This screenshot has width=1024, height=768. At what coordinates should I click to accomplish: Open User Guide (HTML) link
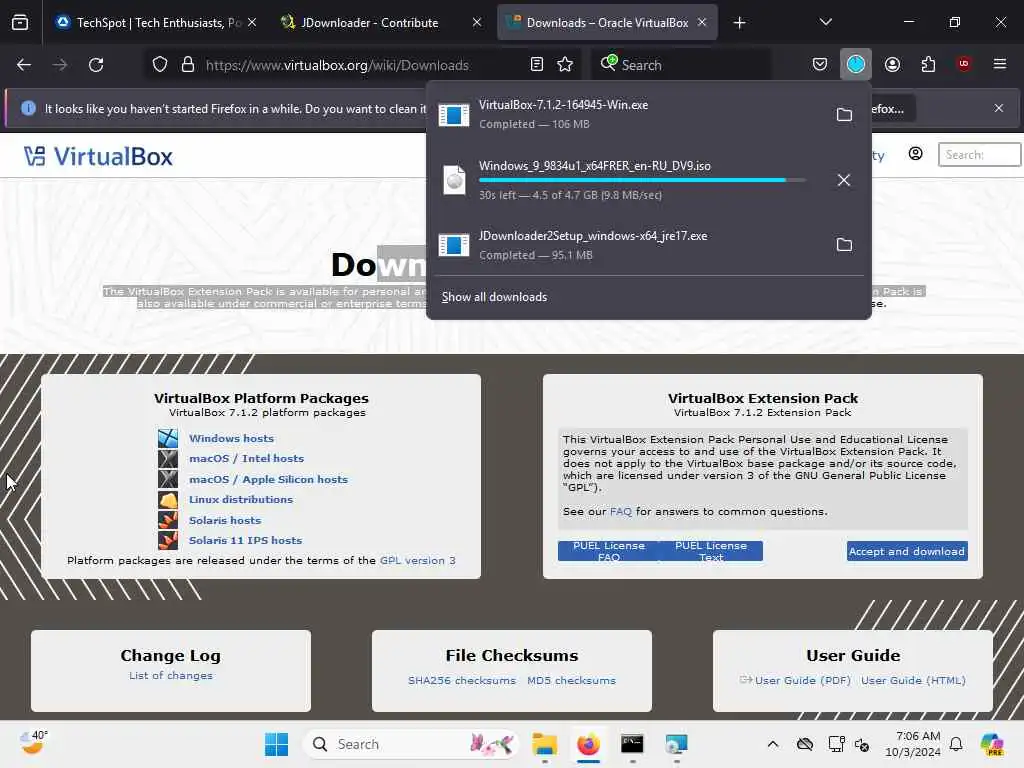[913, 680]
